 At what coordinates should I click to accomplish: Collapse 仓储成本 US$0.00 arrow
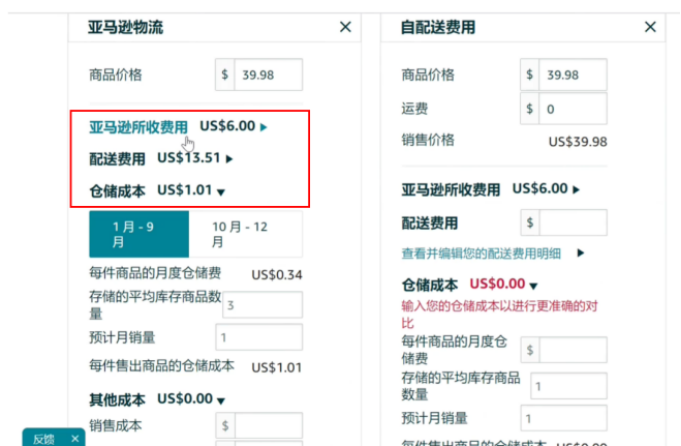coord(534,285)
